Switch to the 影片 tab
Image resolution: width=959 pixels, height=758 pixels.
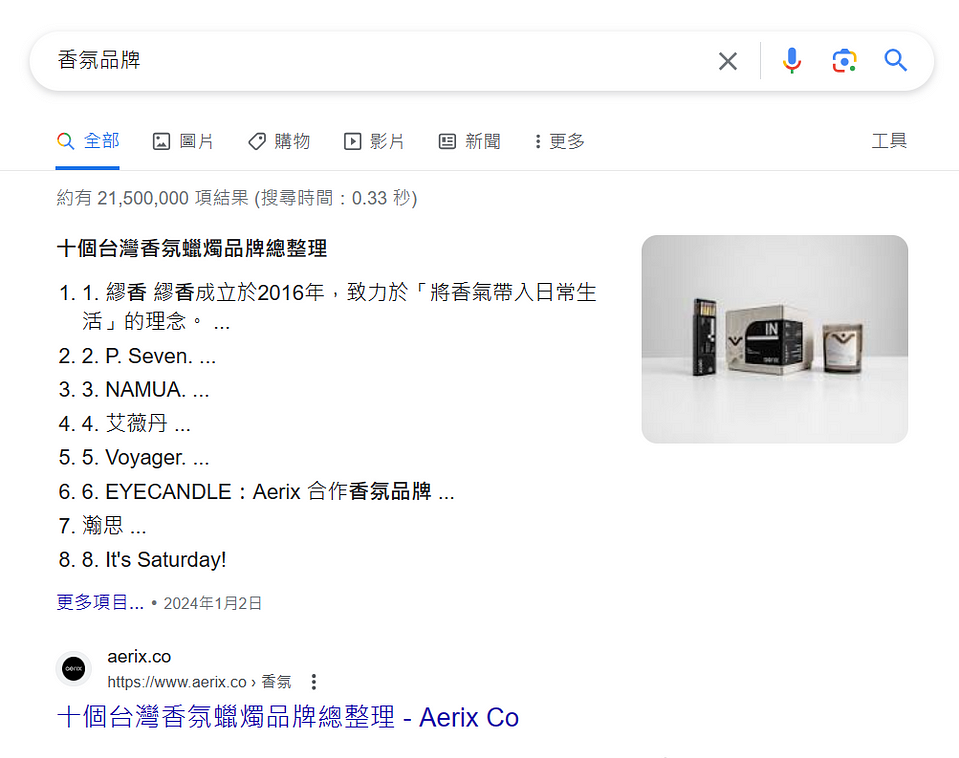pyautogui.click(x=374, y=141)
